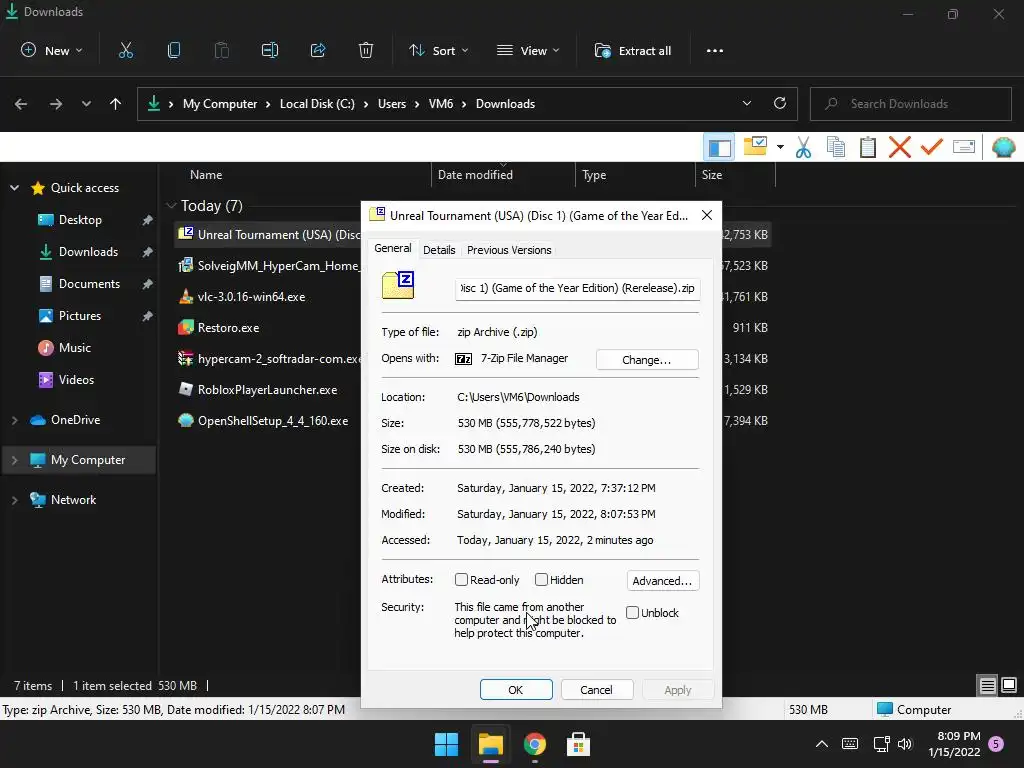Image resolution: width=1024 pixels, height=768 pixels.
Task: Switch to Details view layout icon
Action: [987, 685]
